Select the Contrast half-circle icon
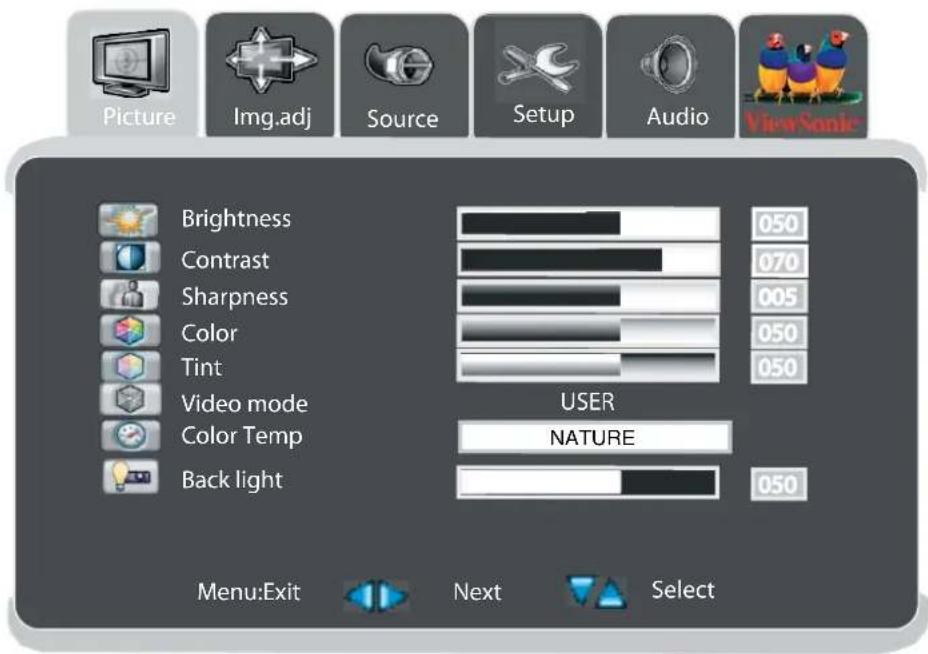The height and width of the screenshot is (654, 928). click(130, 257)
